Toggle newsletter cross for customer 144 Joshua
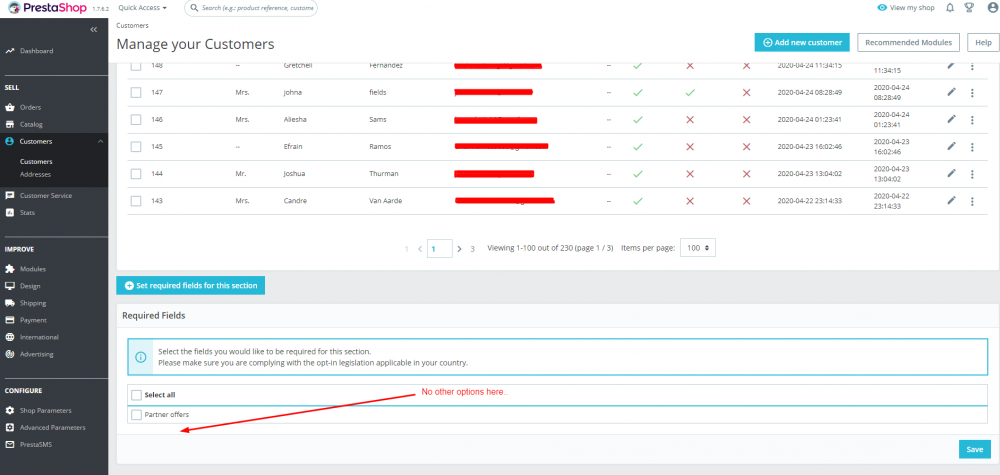Image resolution: width=1000 pixels, height=475 pixels. click(689, 173)
